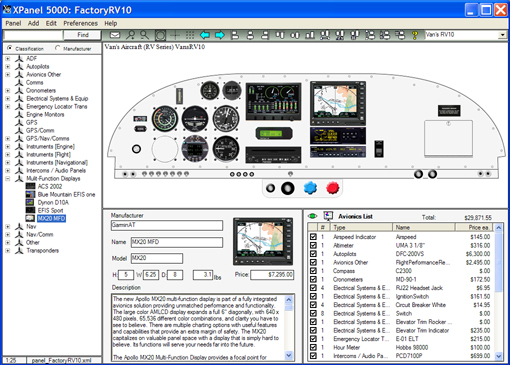510x365 pixels.
Task: Click the airplane icon beside GPS/Comm
Action: [19, 130]
